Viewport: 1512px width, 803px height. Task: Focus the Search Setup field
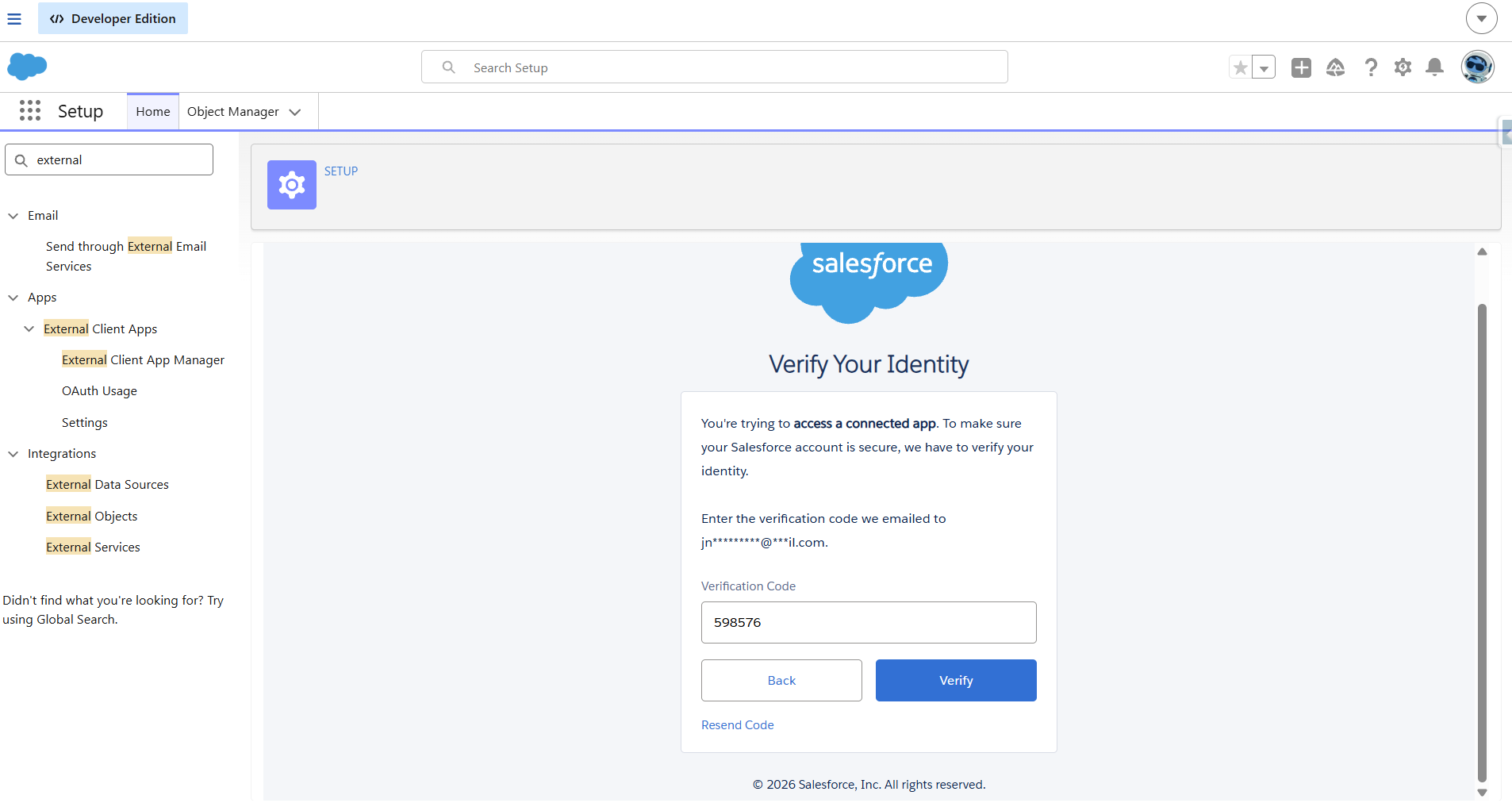(714, 67)
